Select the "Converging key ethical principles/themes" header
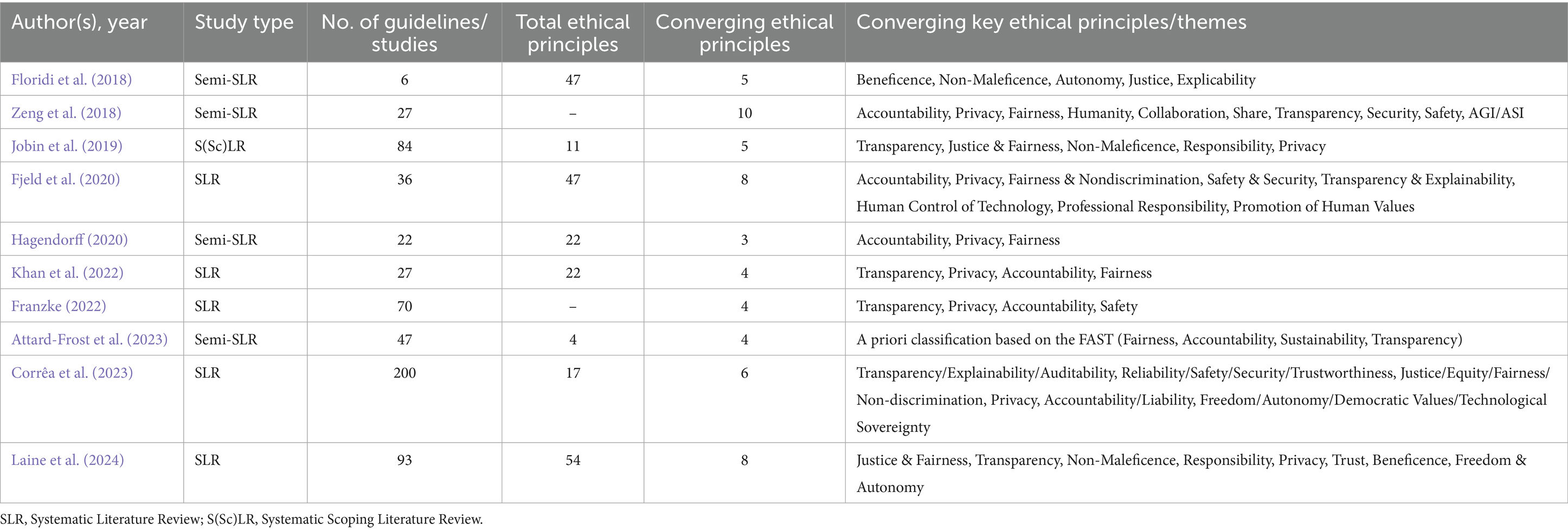This screenshot has height=531, width=1568. pos(1051,23)
